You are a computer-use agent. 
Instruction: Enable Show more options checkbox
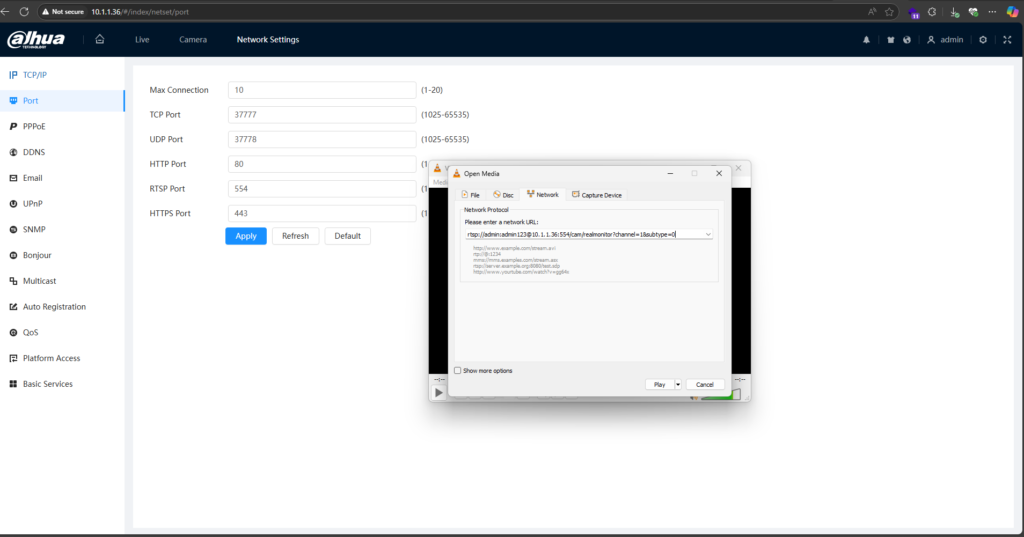coord(458,370)
